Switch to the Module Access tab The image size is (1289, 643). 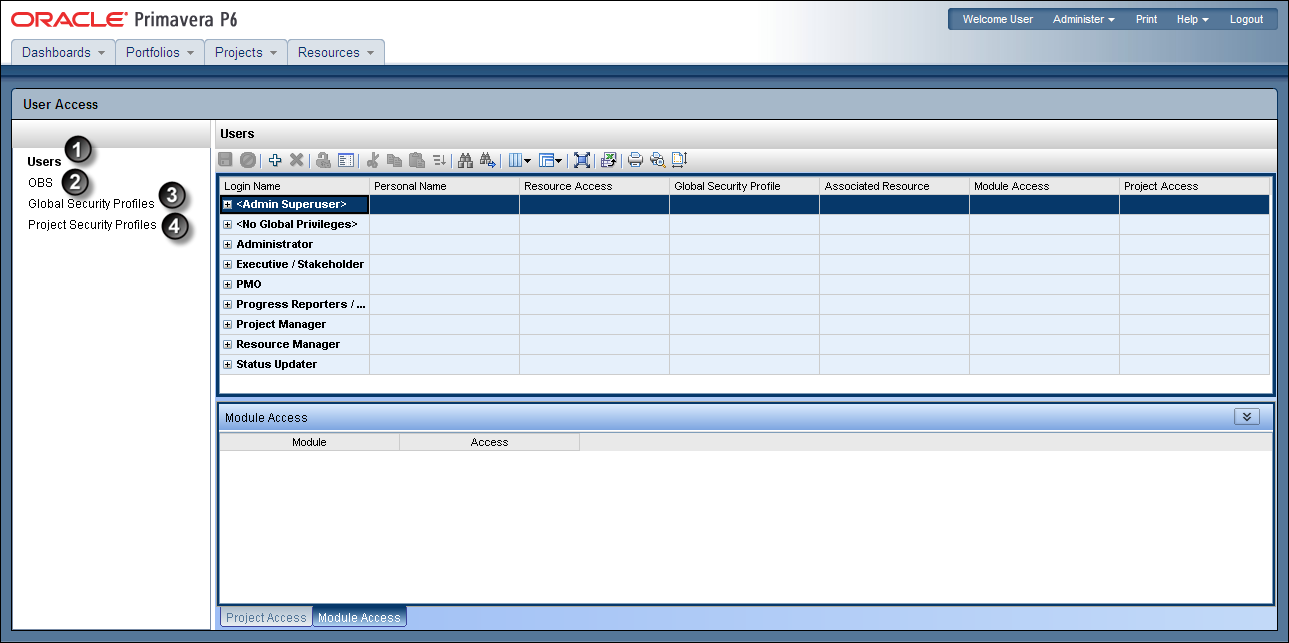click(359, 617)
